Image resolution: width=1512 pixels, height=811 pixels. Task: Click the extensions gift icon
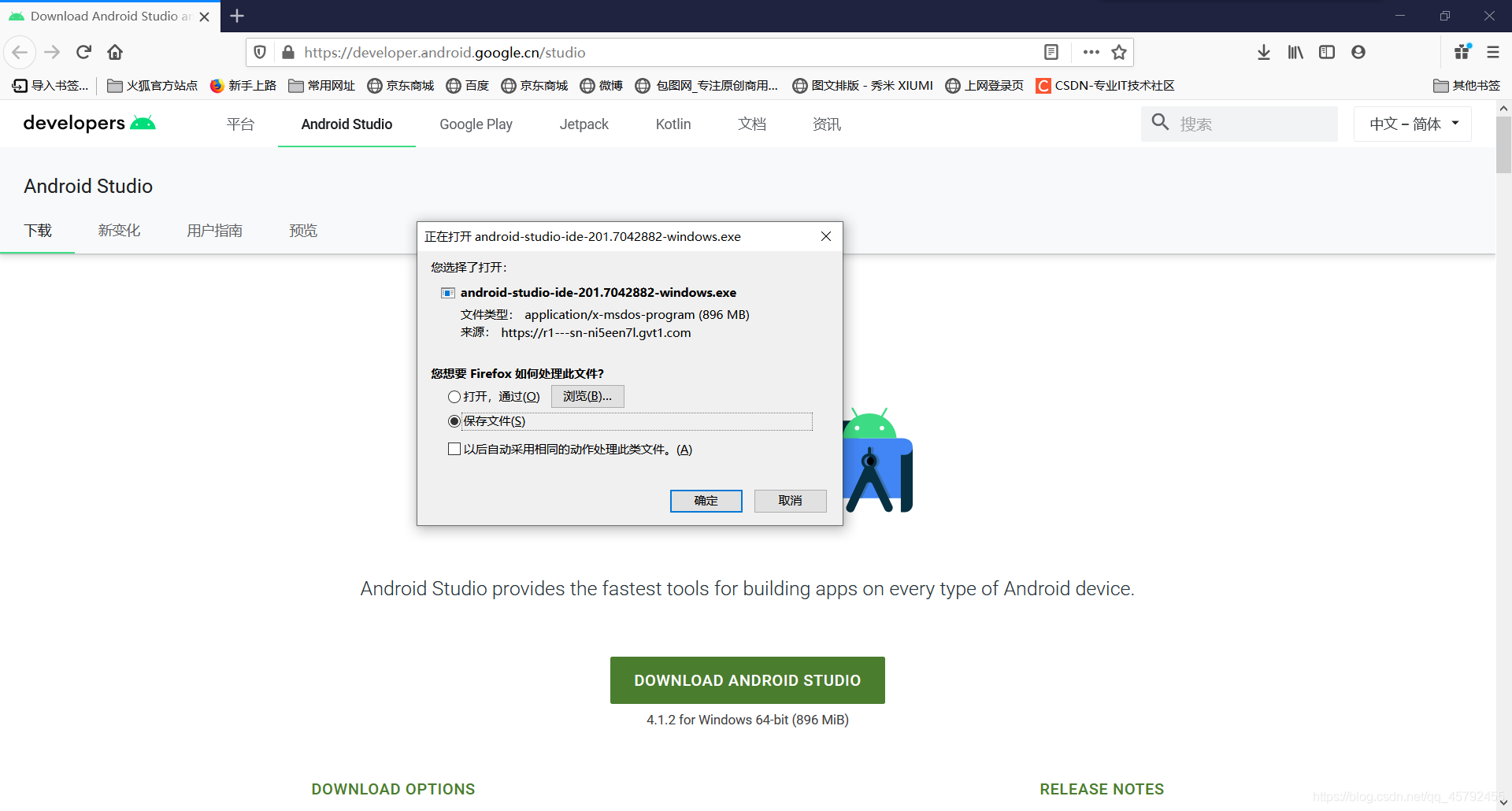(1462, 52)
